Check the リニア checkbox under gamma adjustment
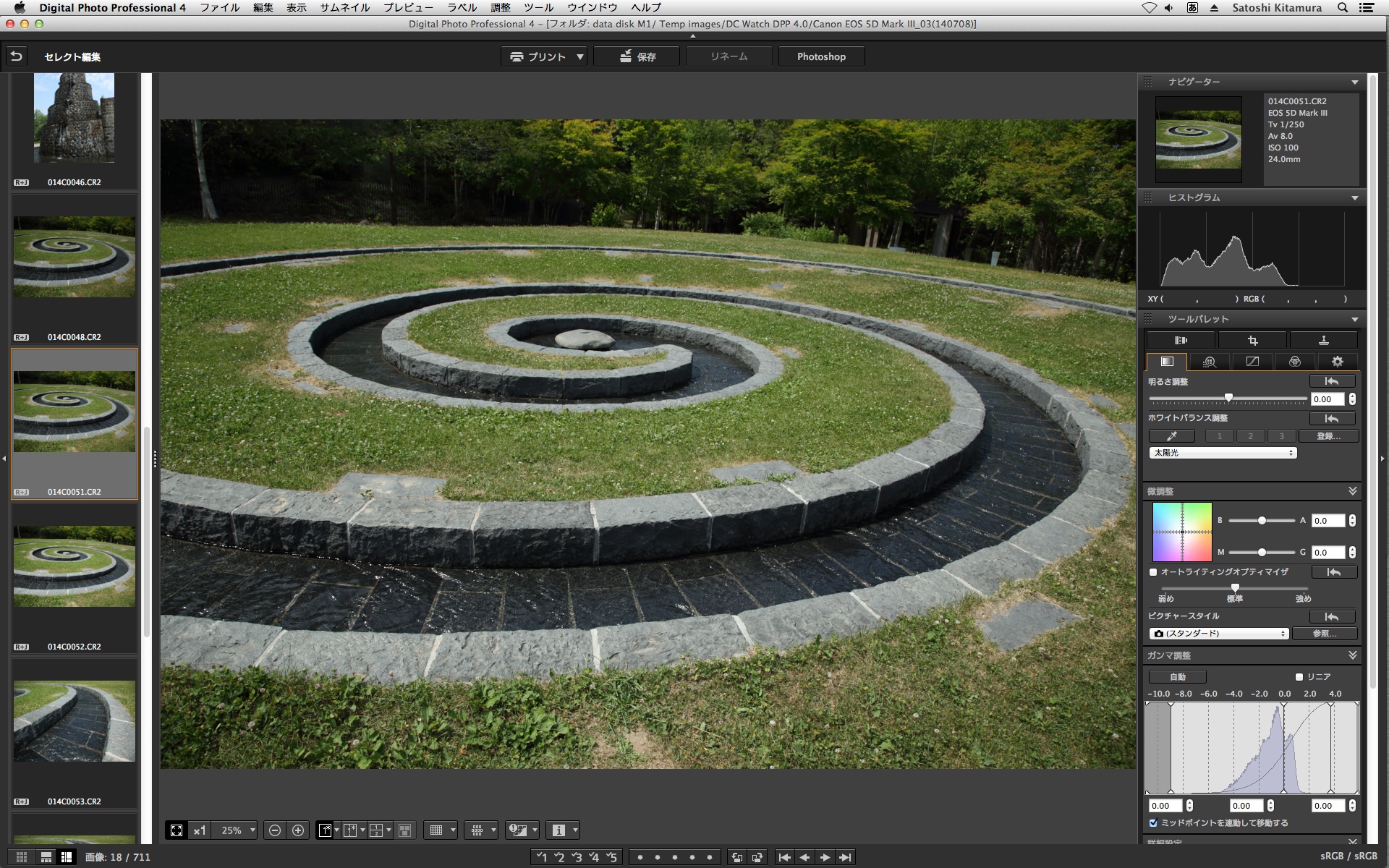Screen dimensions: 1389x868 [x=1299, y=677]
